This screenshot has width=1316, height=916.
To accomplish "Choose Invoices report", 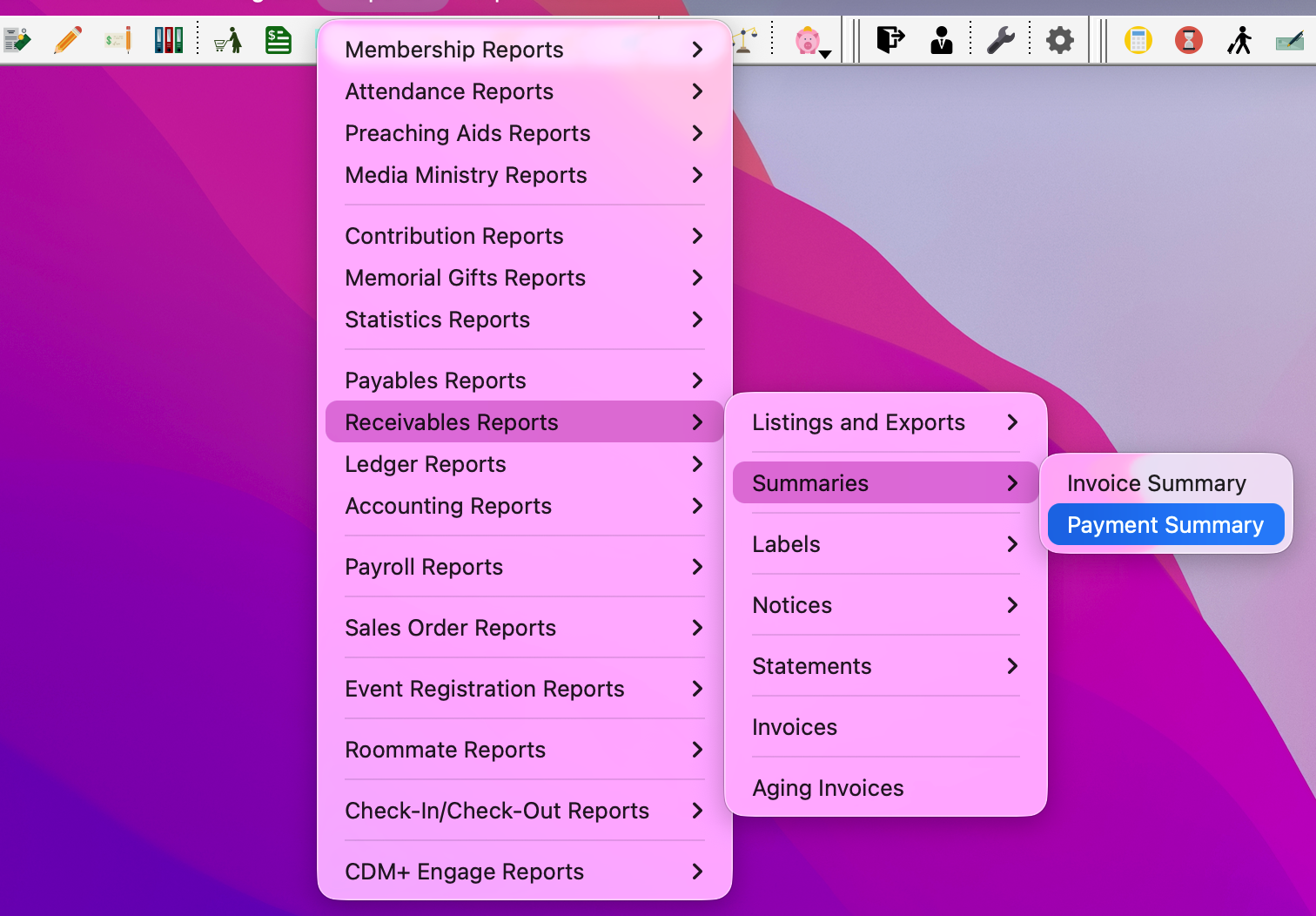I will (886, 727).
